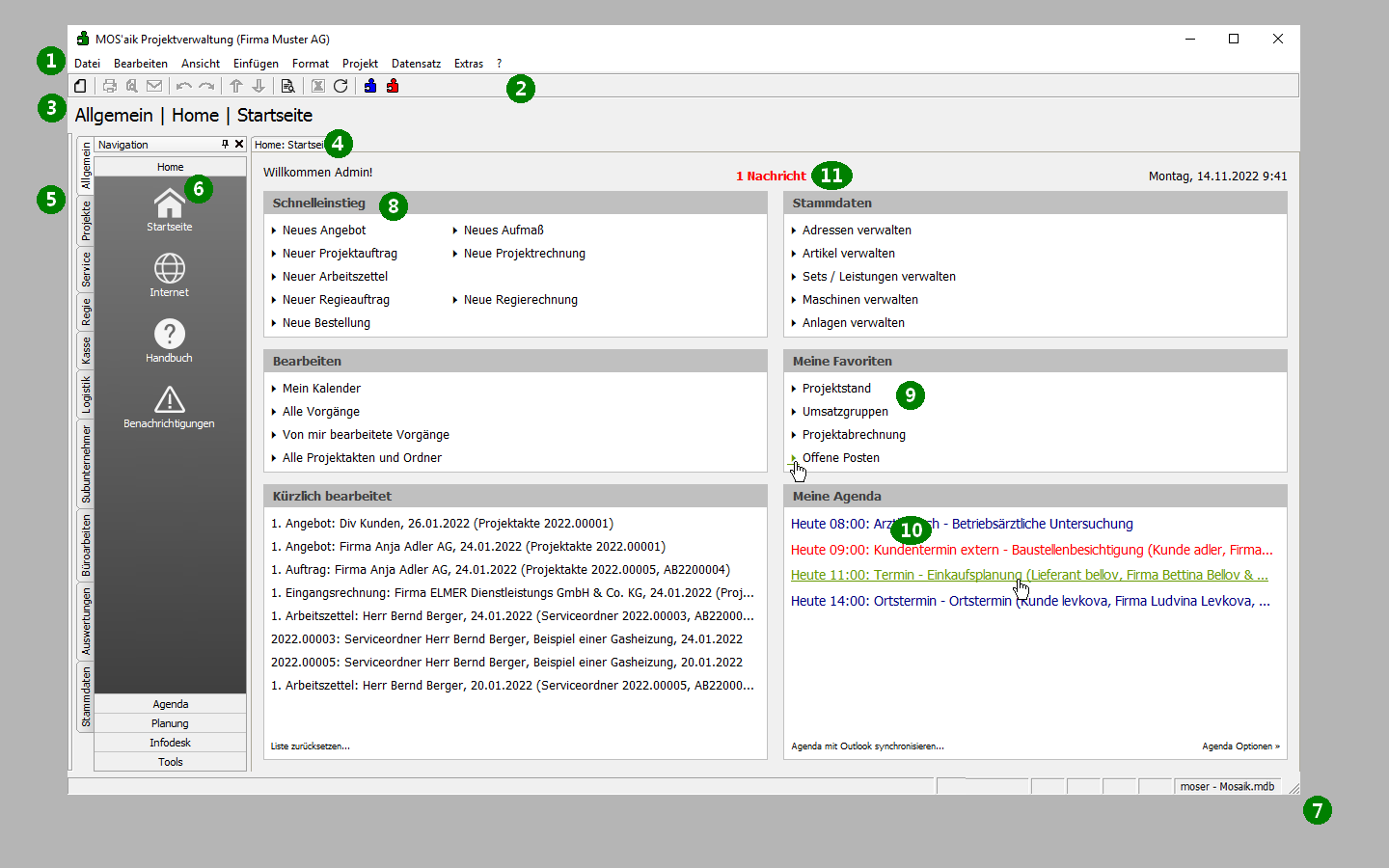Open the Handbuch question mark icon
This screenshot has width=1389, height=868.
click(x=169, y=335)
